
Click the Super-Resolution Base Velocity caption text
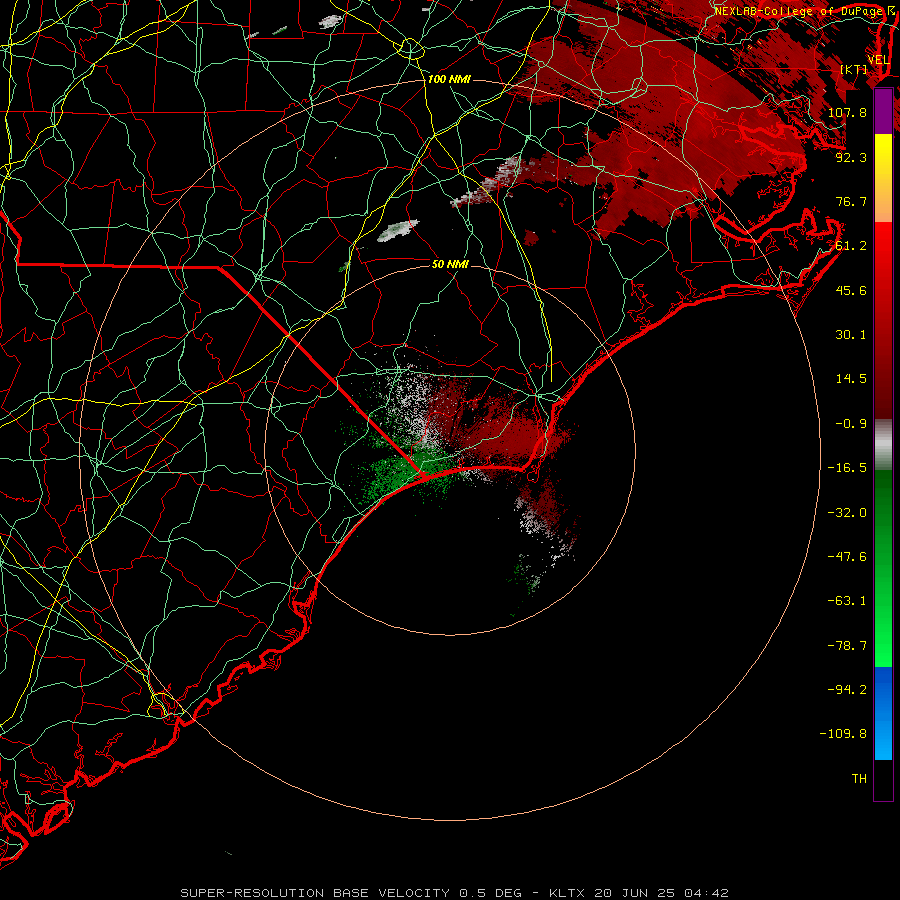coord(455,893)
